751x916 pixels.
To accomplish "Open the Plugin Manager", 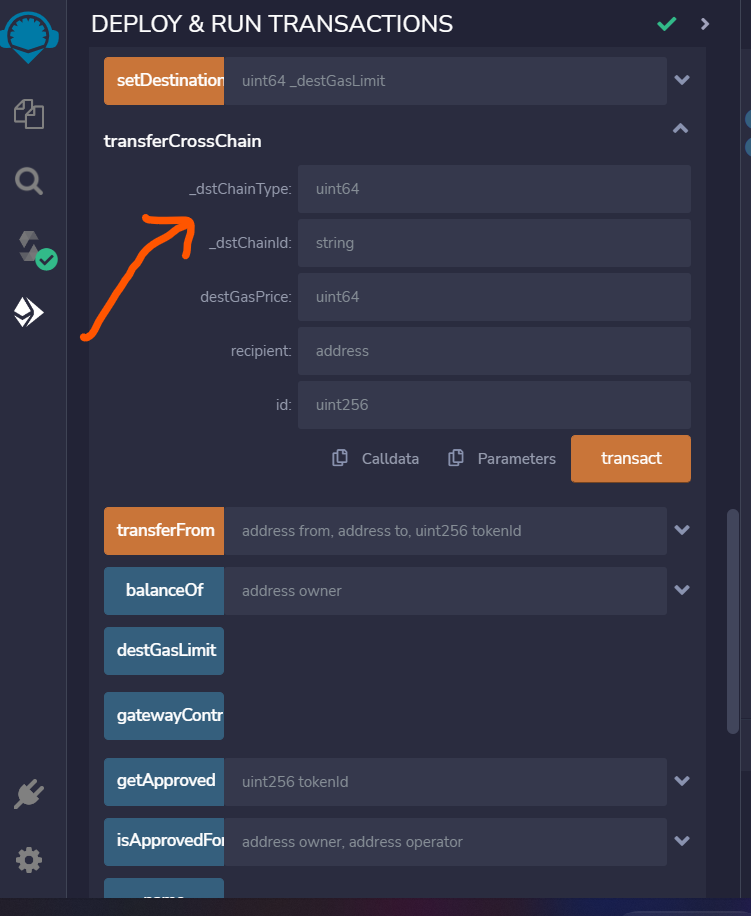I will (29, 793).
